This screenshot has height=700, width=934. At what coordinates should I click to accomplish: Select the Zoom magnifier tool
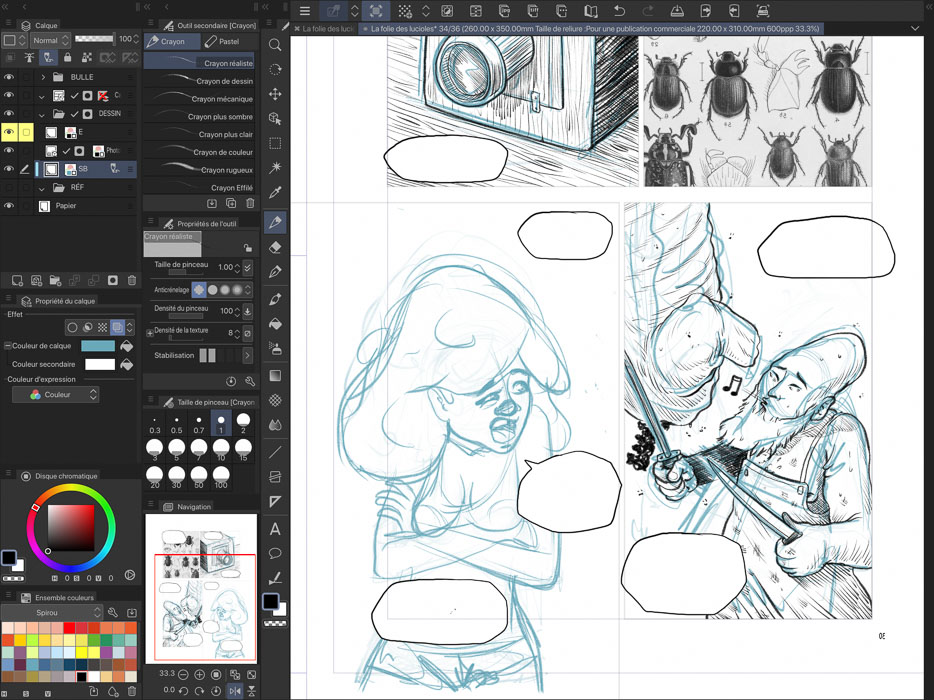pyautogui.click(x=275, y=45)
